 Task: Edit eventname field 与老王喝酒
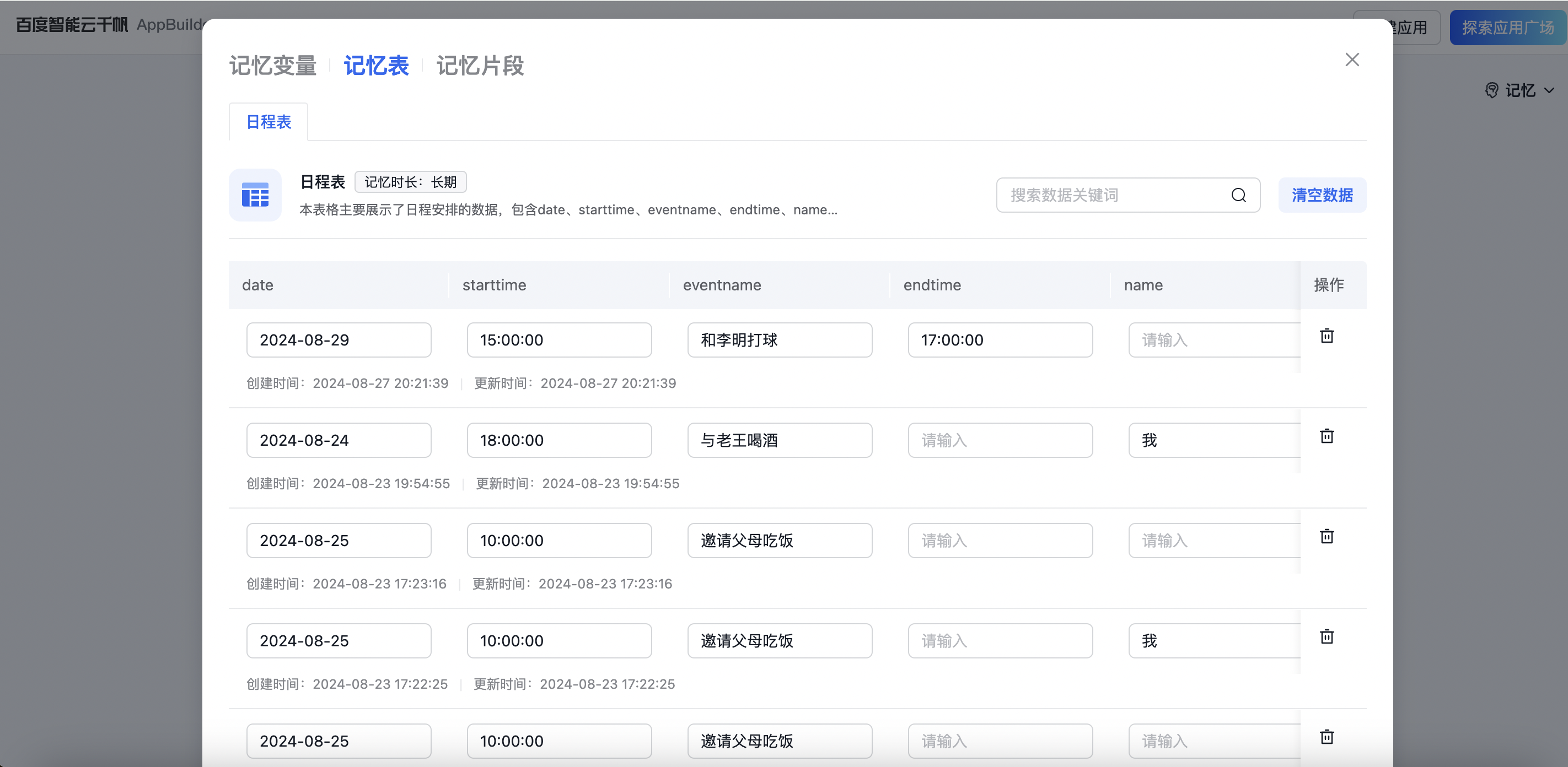[780, 440]
